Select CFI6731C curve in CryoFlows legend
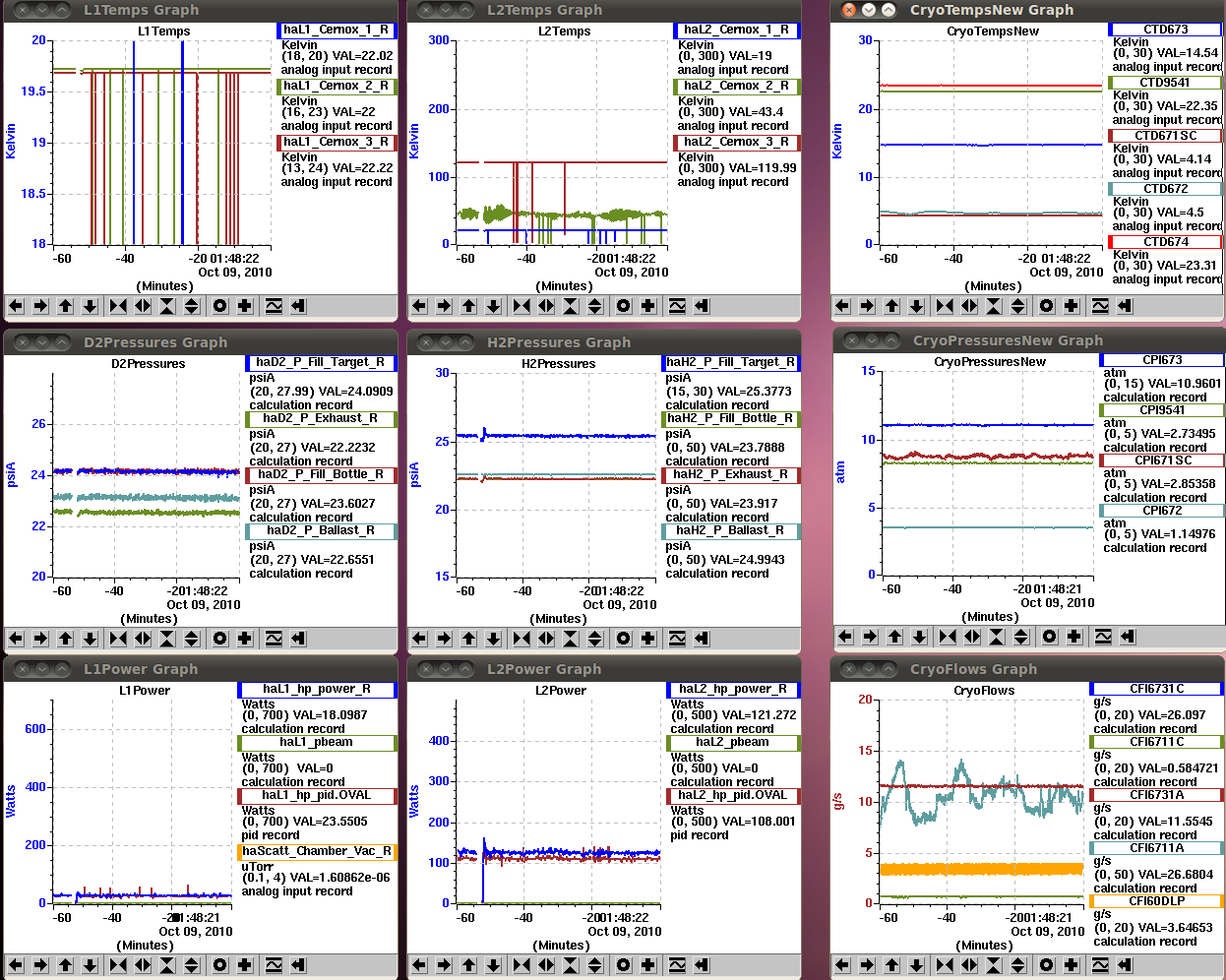This screenshot has width=1226, height=980. [1157, 689]
